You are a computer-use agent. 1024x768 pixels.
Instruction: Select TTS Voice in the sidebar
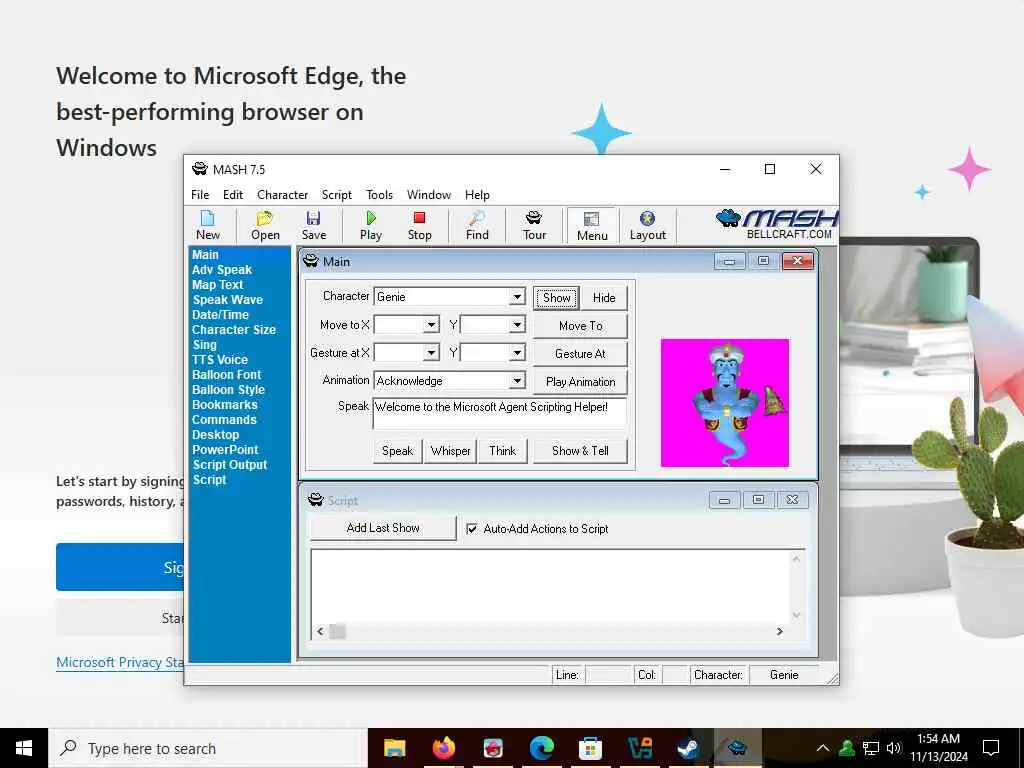(x=220, y=360)
